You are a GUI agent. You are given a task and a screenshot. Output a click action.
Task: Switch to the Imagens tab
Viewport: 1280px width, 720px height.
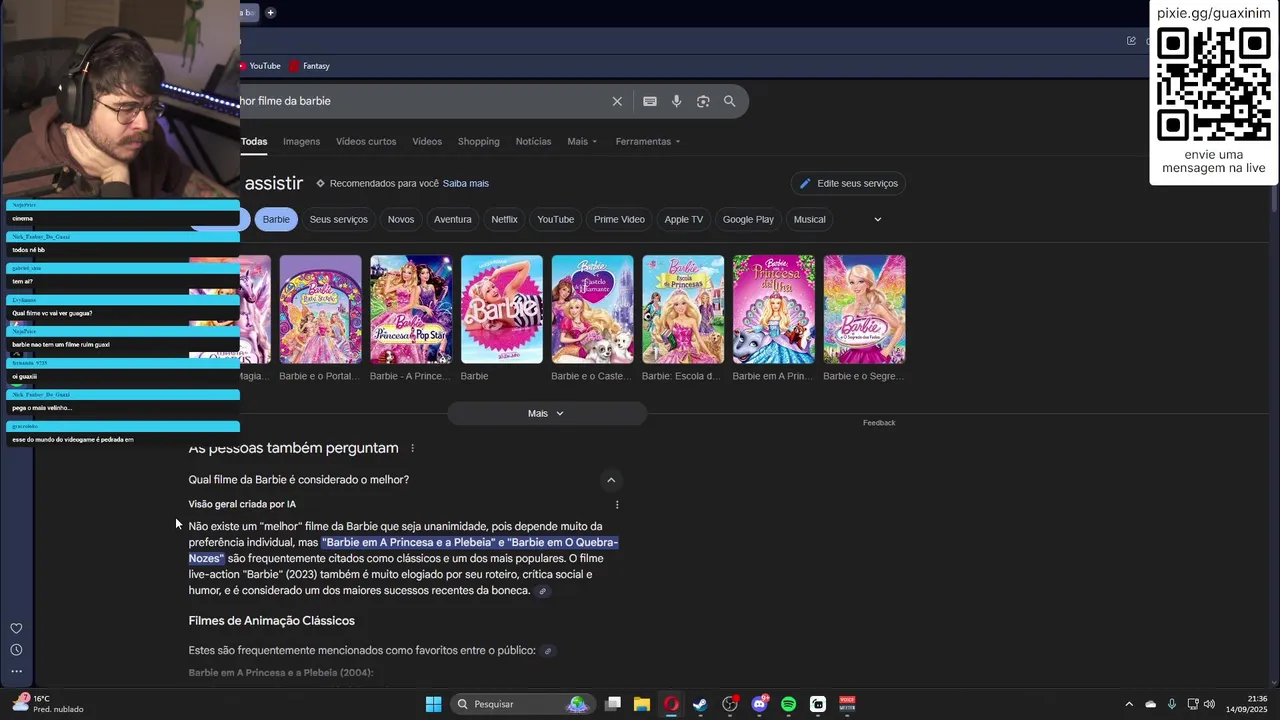click(301, 142)
